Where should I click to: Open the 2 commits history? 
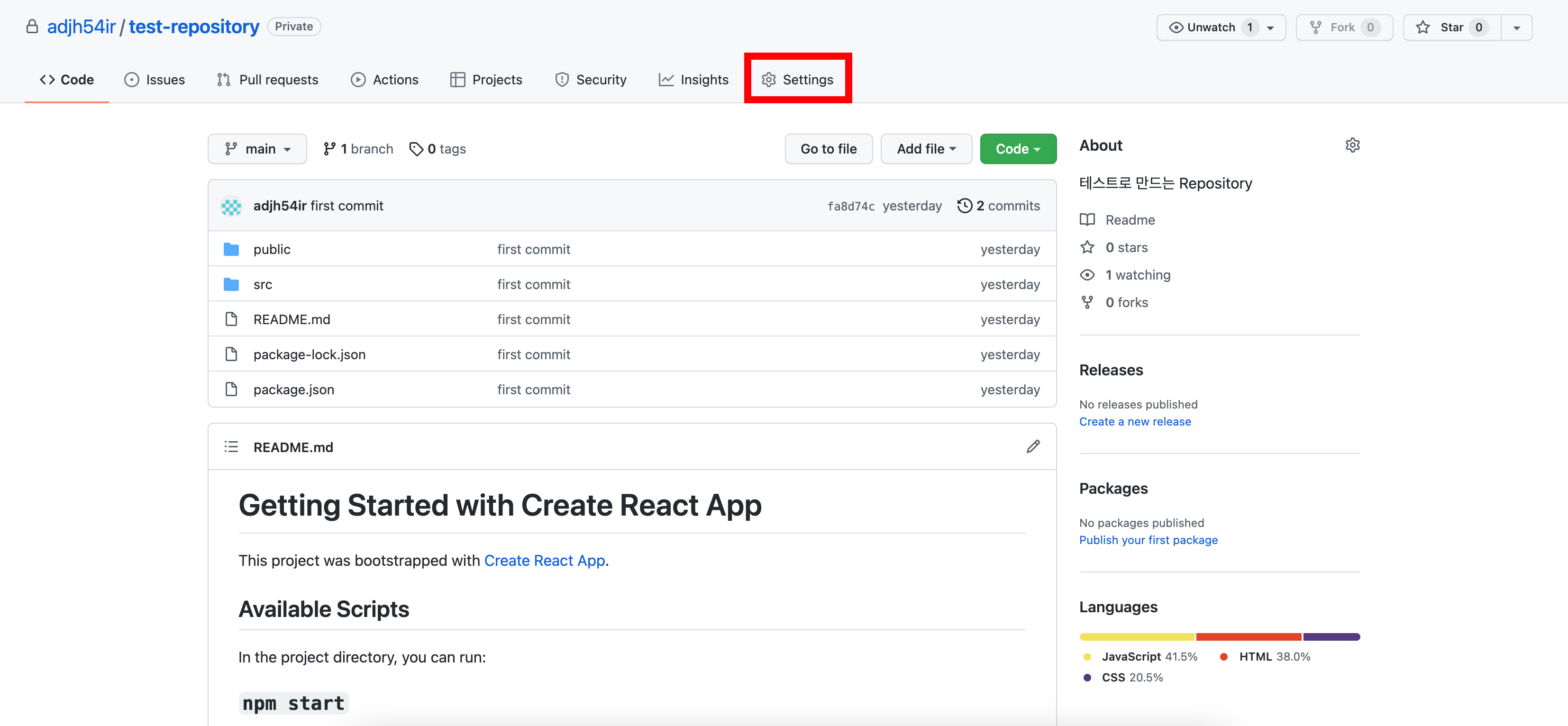click(998, 206)
